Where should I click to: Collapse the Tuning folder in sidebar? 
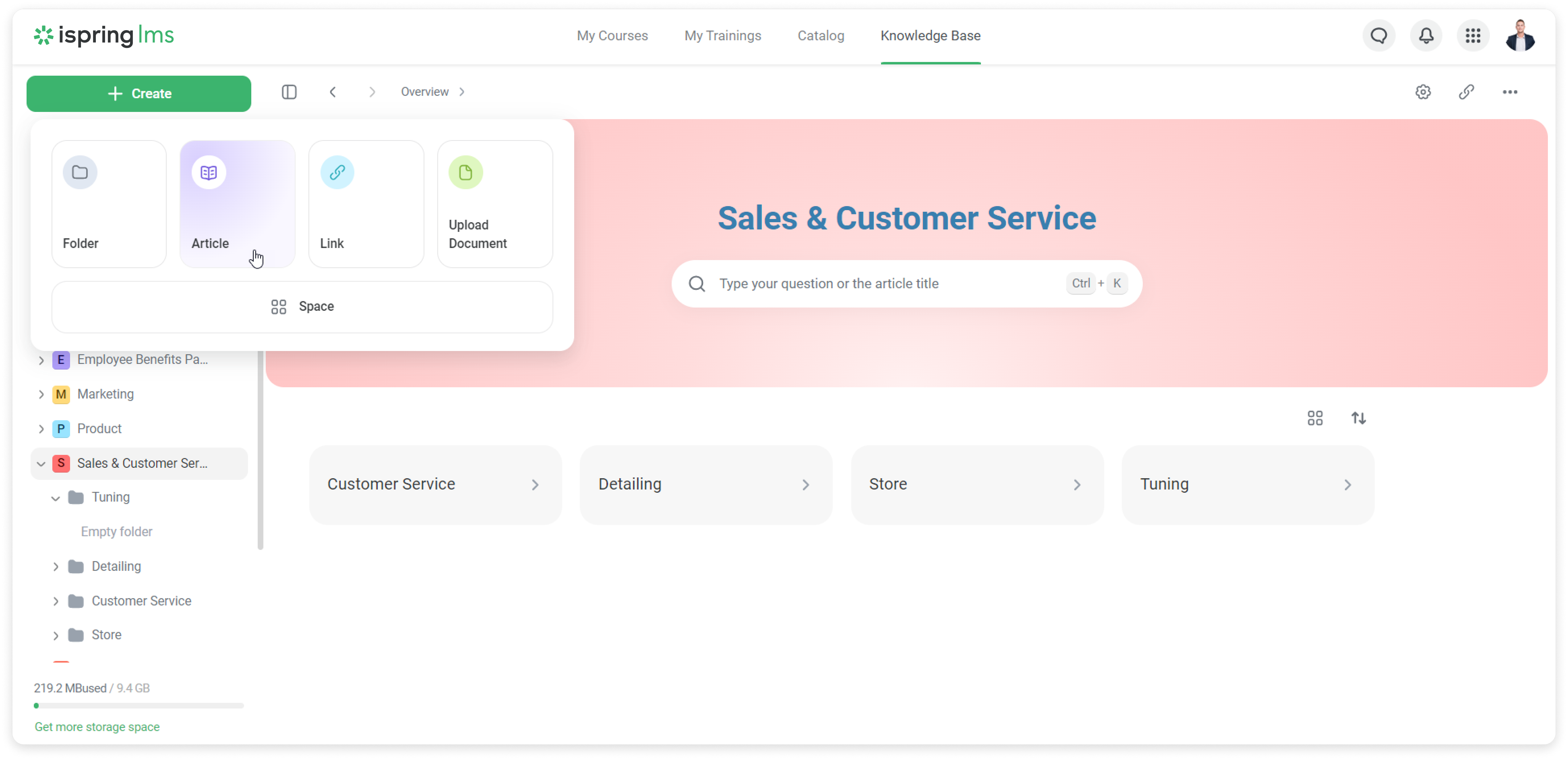pos(56,498)
